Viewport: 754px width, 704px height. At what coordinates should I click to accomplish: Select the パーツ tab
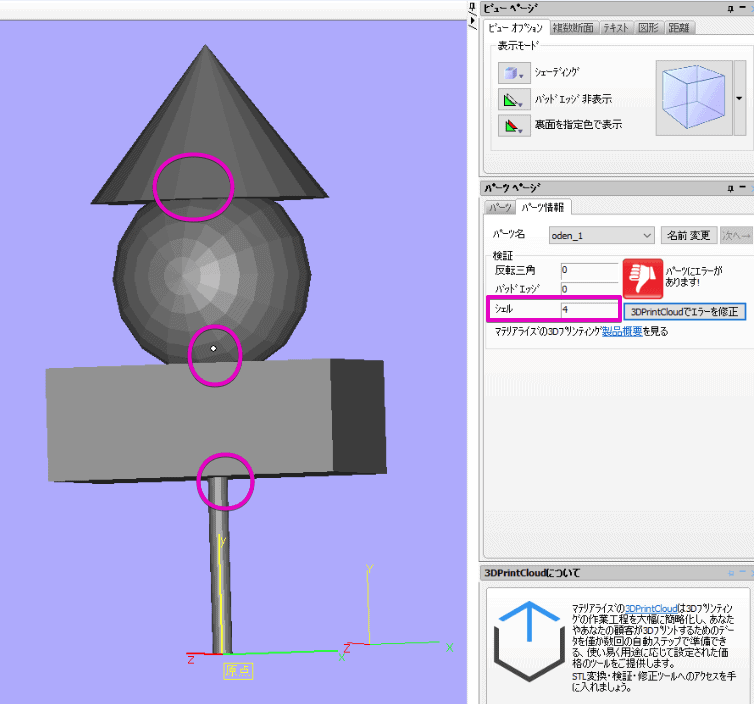499,208
